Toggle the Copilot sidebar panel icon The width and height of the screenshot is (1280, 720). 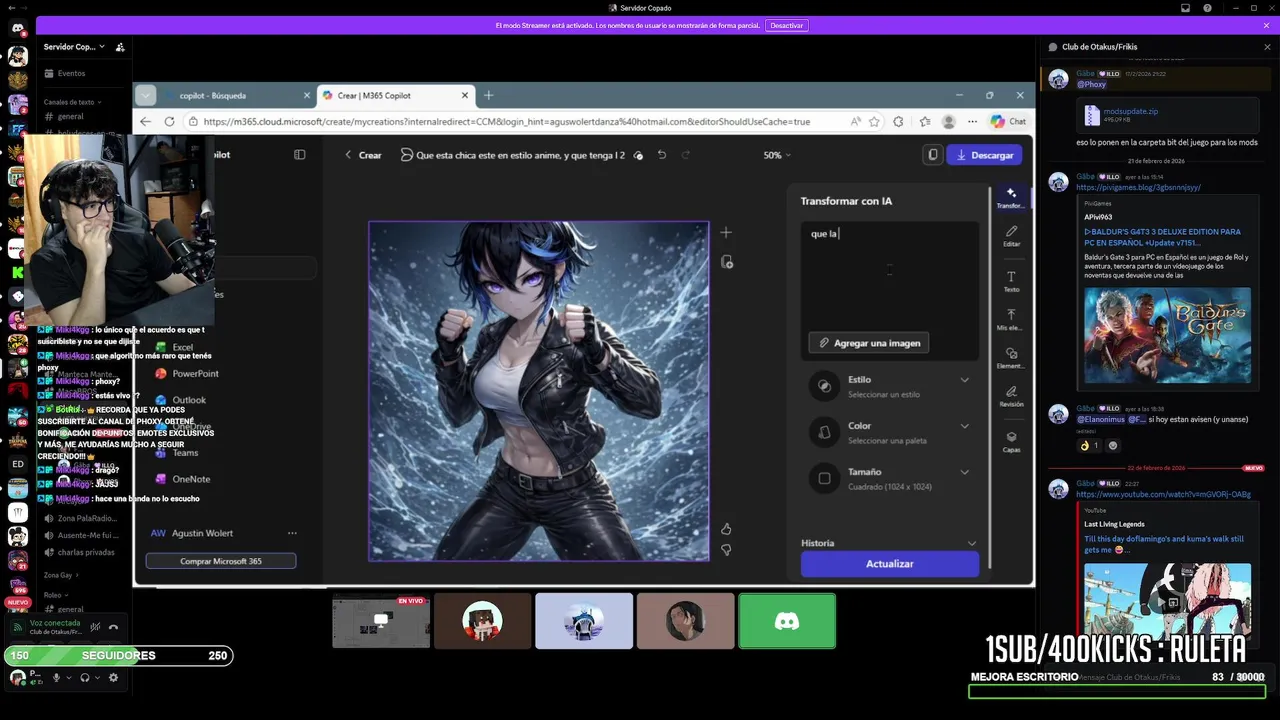(299, 155)
